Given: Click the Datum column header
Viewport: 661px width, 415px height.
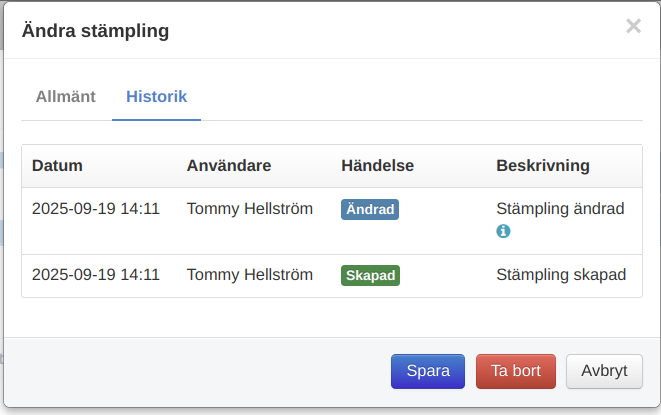Looking at the screenshot, I should [57, 165].
